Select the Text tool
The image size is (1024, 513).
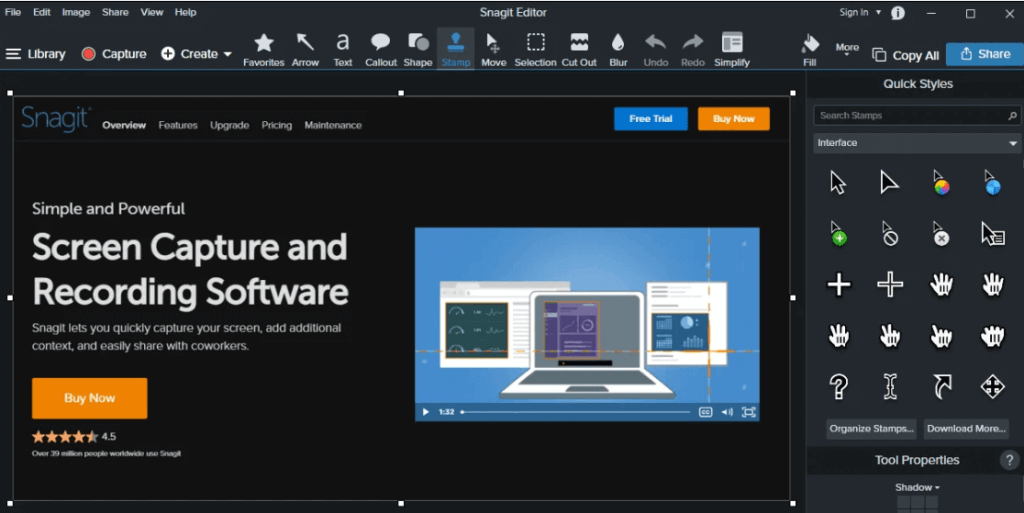click(x=343, y=50)
